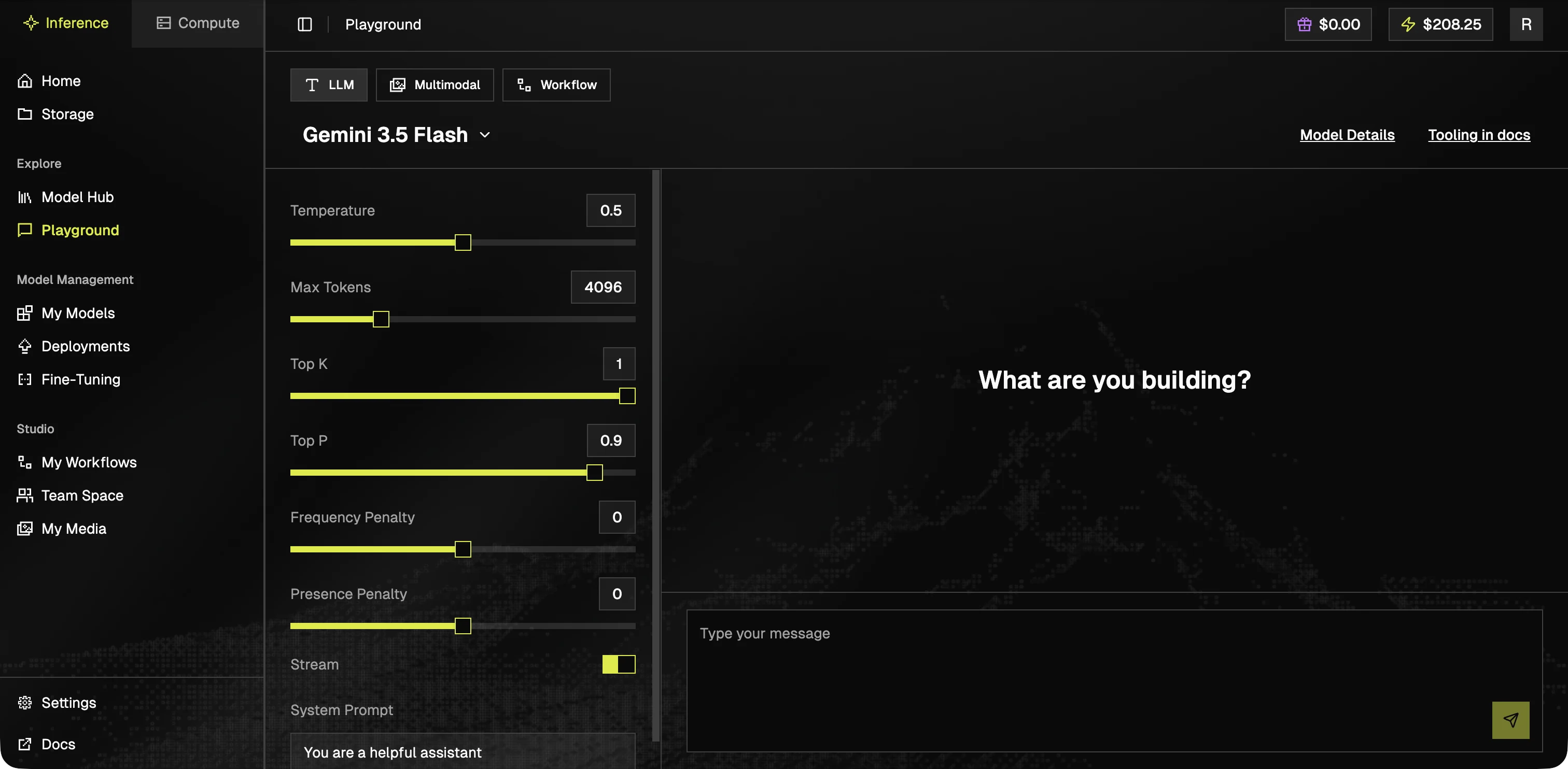Click the gift credits icon
This screenshot has width=1568, height=769.
tap(1304, 24)
